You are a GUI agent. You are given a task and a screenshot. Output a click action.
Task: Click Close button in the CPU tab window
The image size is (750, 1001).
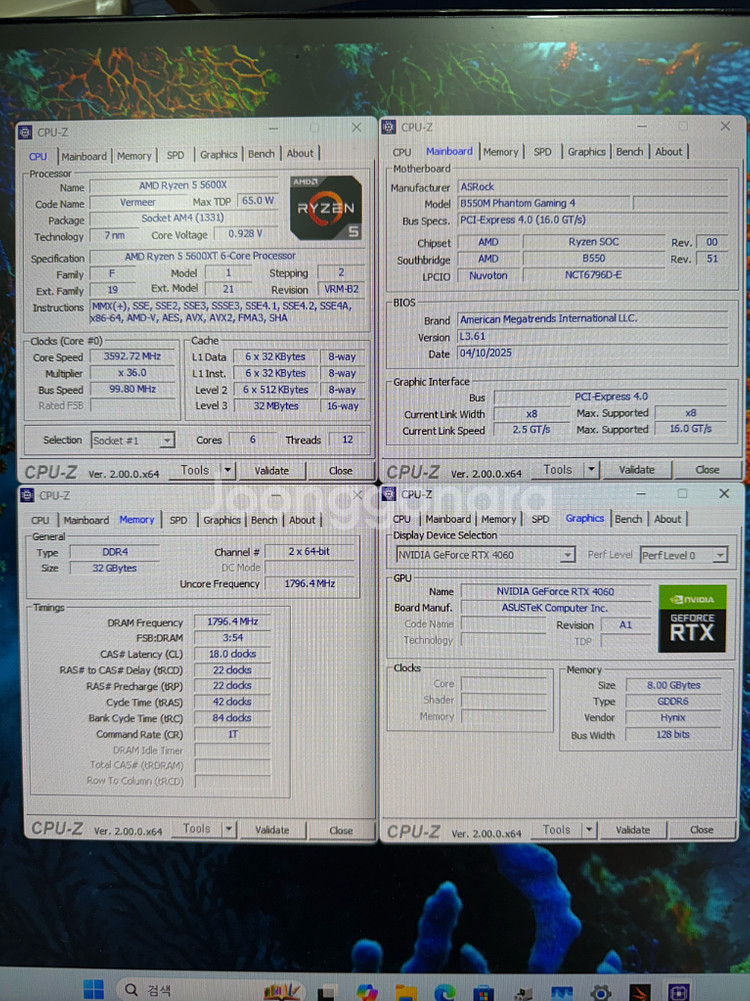point(340,470)
